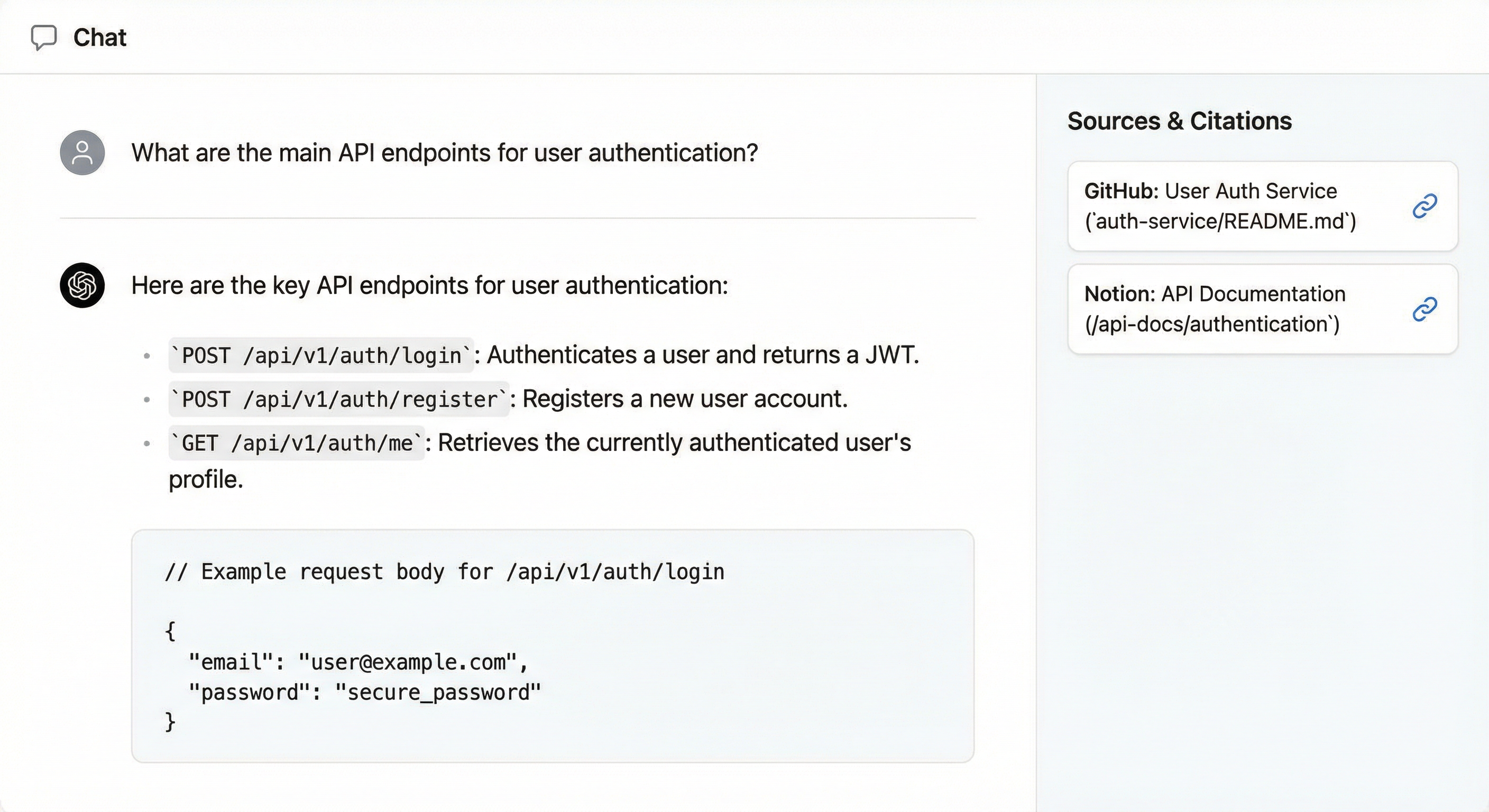
Task: Click 'Here are the key API endpoints' text
Action: click(429, 285)
